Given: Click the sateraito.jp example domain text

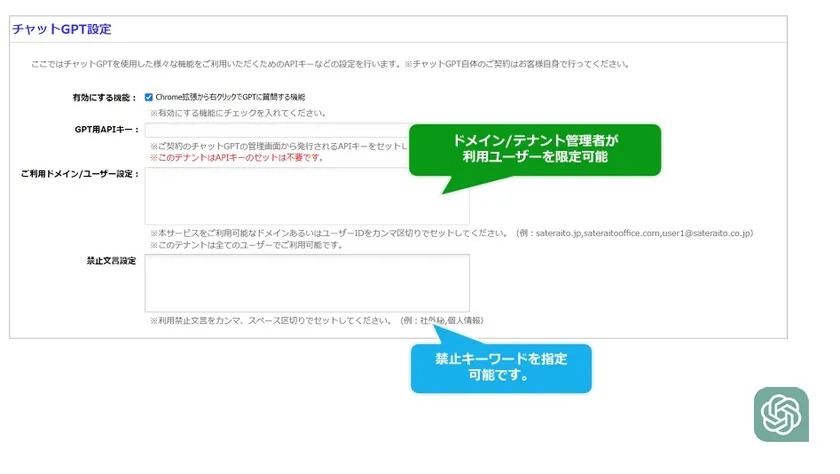Looking at the screenshot, I should tap(558, 233).
